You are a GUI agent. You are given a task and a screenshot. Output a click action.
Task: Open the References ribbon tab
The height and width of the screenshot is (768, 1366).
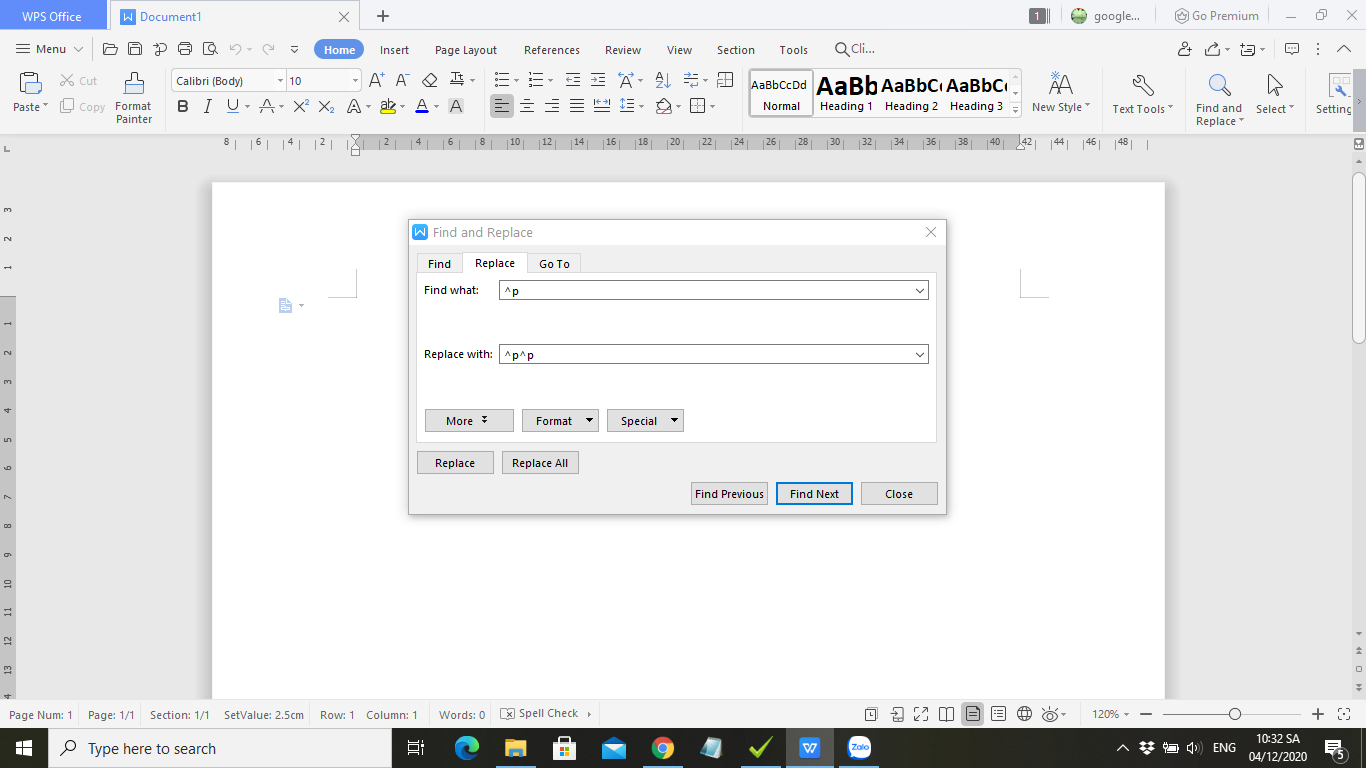pyautogui.click(x=551, y=49)
